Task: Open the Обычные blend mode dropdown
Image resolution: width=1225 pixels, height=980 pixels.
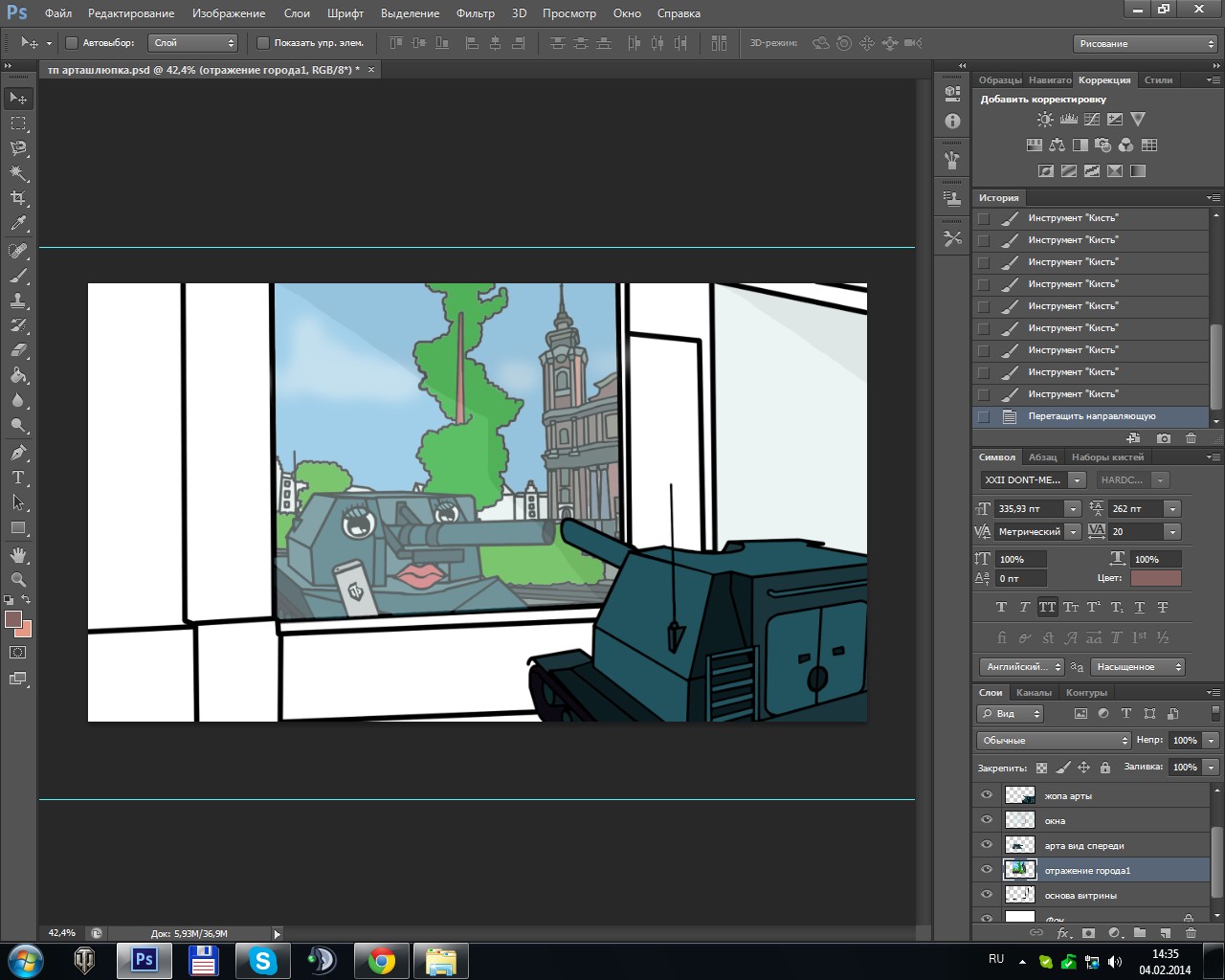Action: click(x=1055, y=741)
